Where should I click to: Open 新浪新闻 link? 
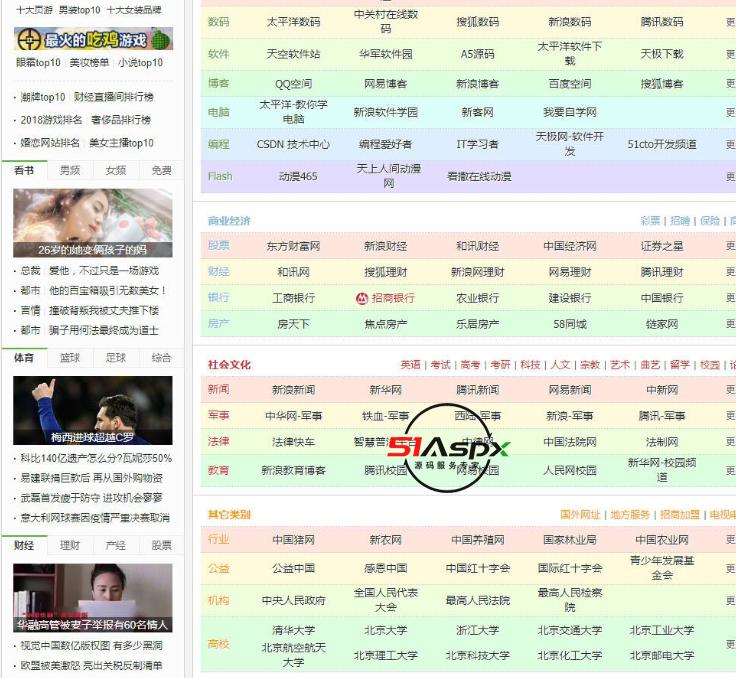pyautogui.click(x=293, y=390)
